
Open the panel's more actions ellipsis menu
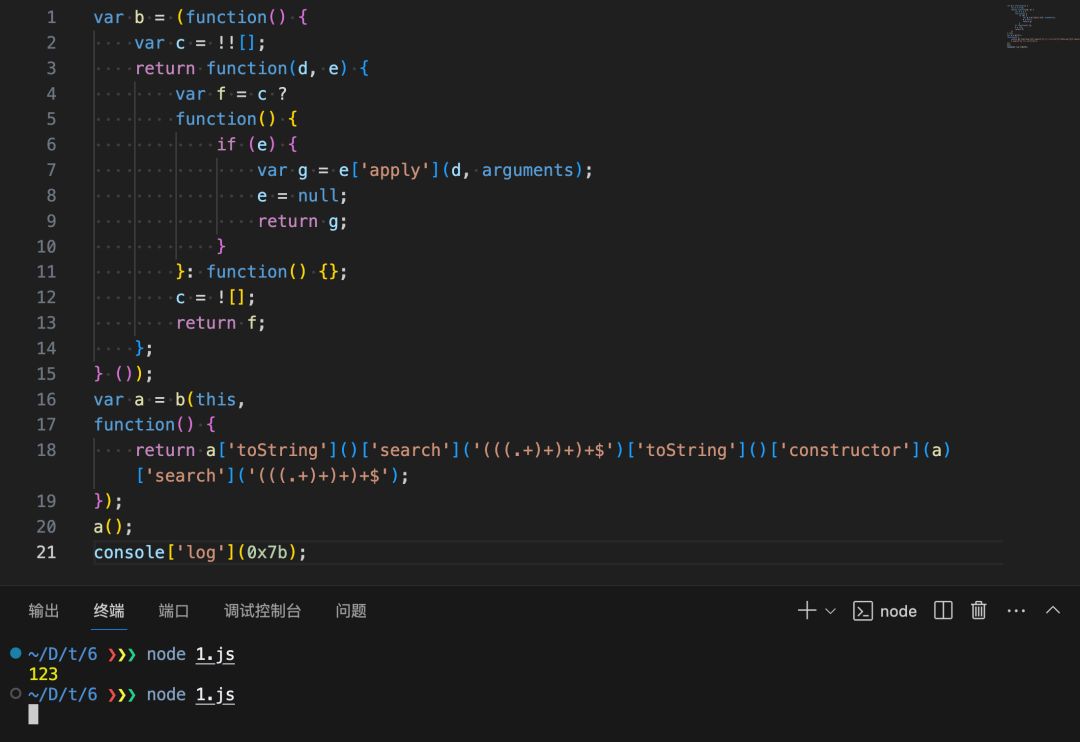[1016, 611]
